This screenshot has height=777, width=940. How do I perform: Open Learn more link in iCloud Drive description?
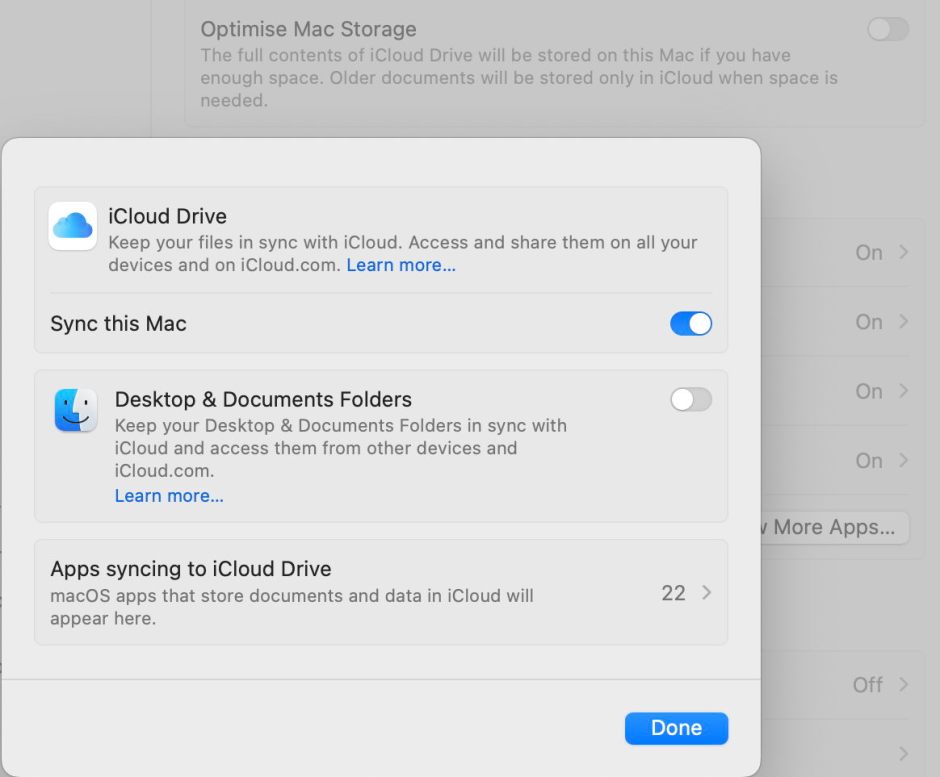click(x=401, y=265)
